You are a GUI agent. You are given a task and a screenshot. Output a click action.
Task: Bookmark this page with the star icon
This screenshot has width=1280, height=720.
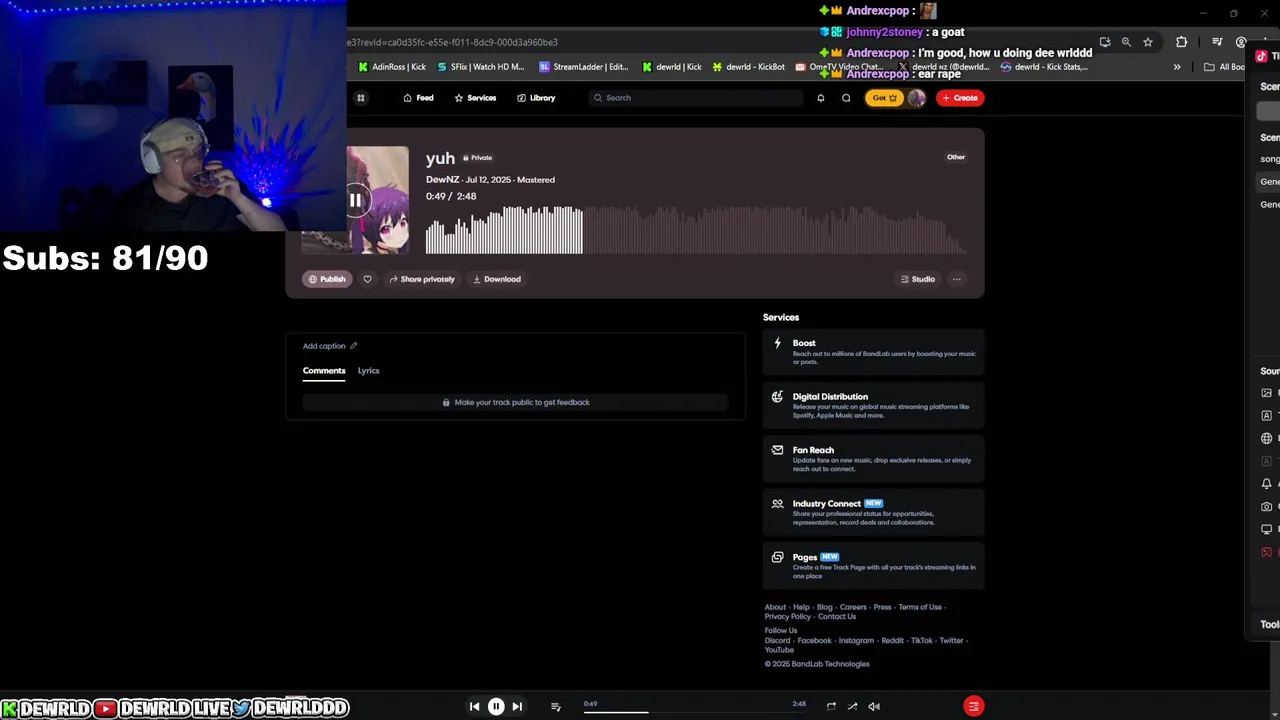(1148, 42)
